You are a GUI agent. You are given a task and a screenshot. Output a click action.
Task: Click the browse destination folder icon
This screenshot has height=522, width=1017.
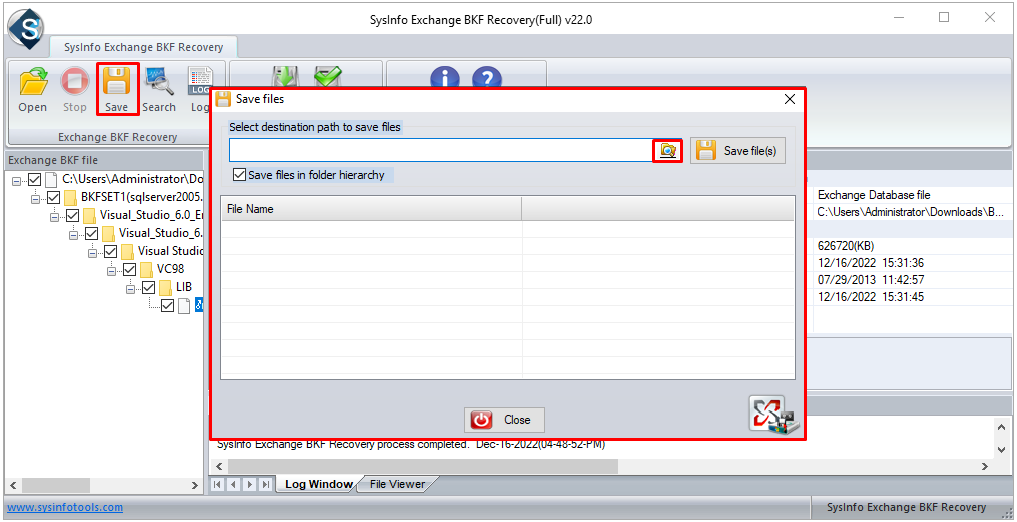(x=667, y=150)
